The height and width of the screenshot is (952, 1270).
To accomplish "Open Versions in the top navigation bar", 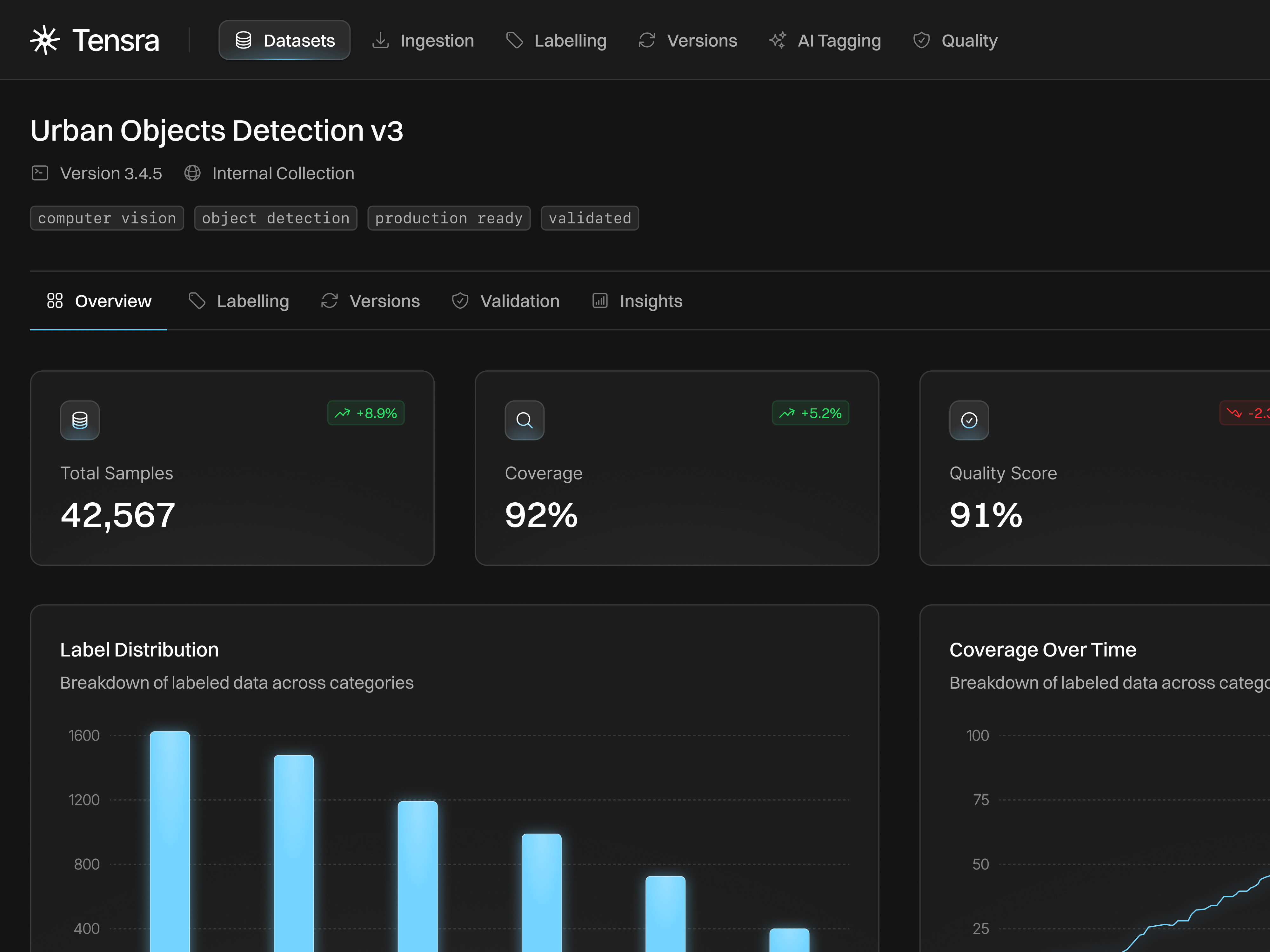I will [688, 40].
